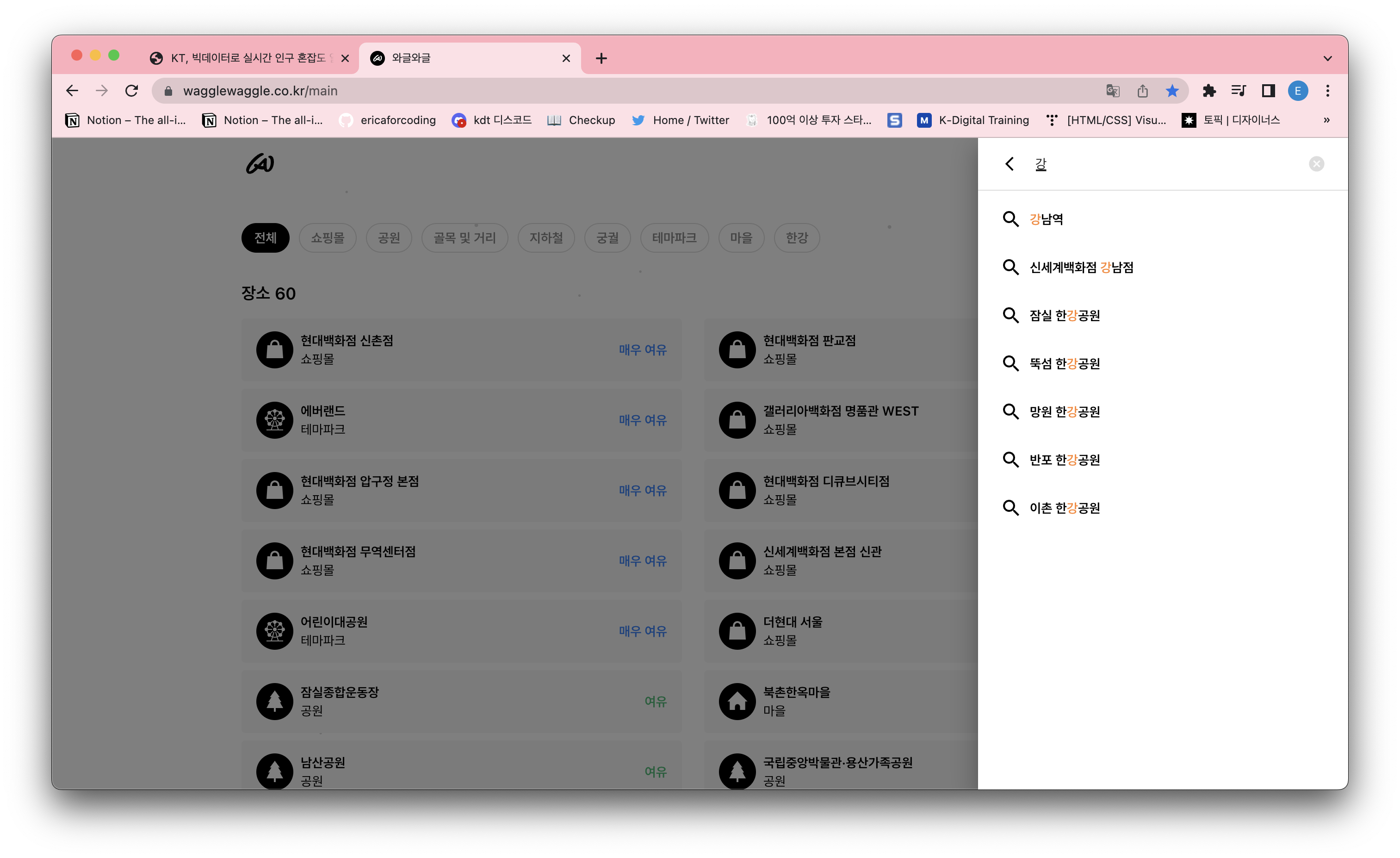Open the Chrome extensions puzzle icon

1209,91
